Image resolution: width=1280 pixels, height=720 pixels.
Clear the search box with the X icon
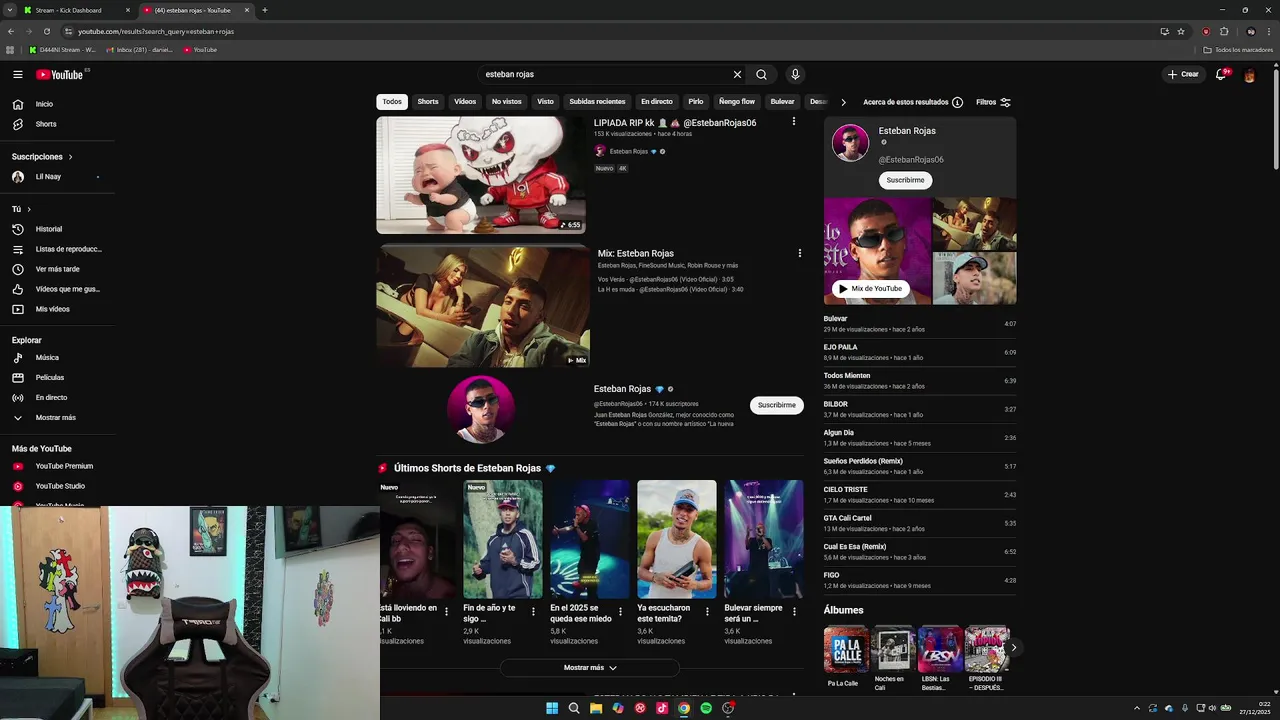point(737,74)
